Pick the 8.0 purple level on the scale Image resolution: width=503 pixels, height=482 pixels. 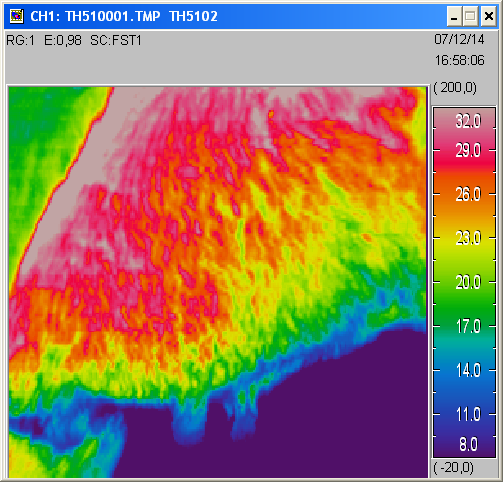coord(468,444)
